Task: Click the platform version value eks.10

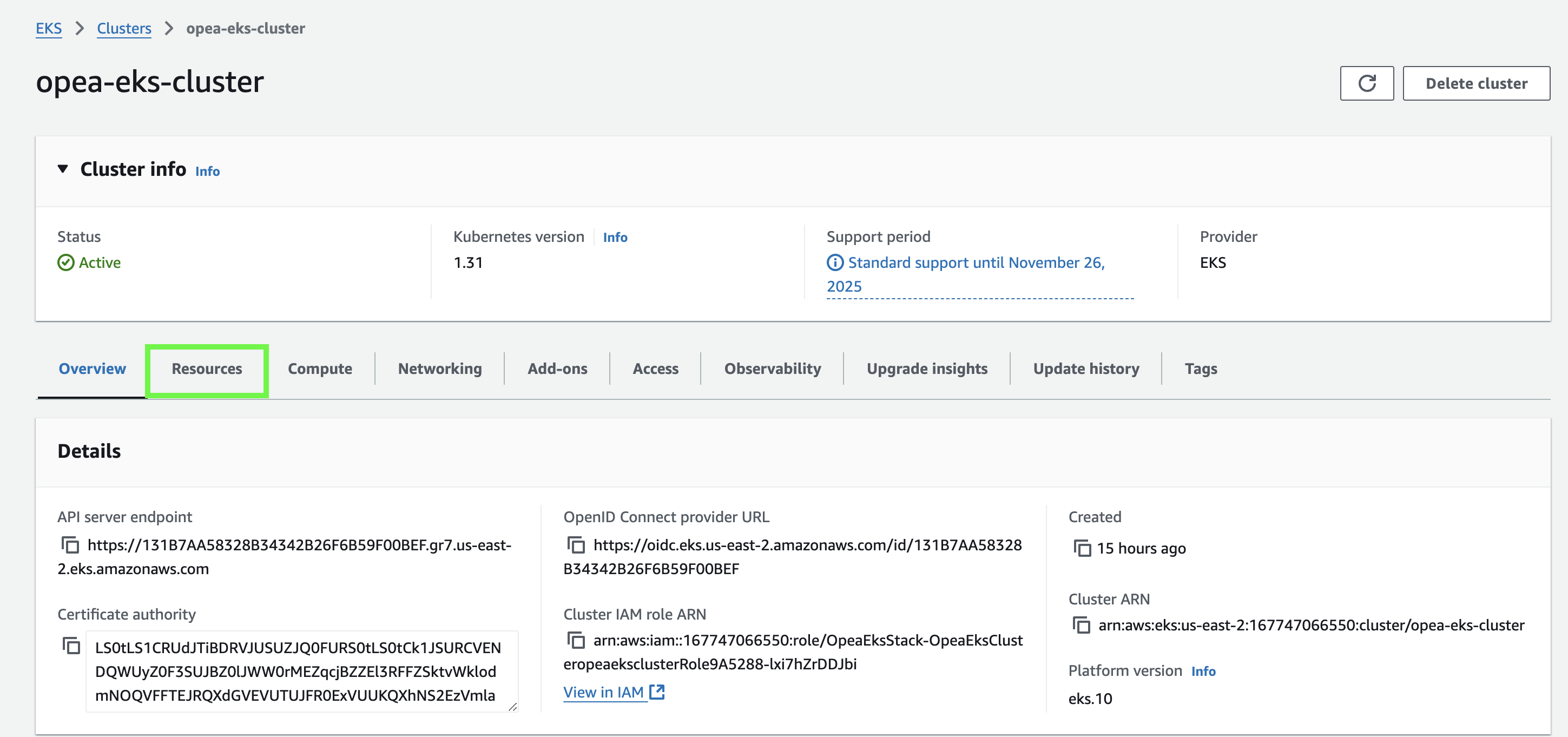Action: 1090,698
